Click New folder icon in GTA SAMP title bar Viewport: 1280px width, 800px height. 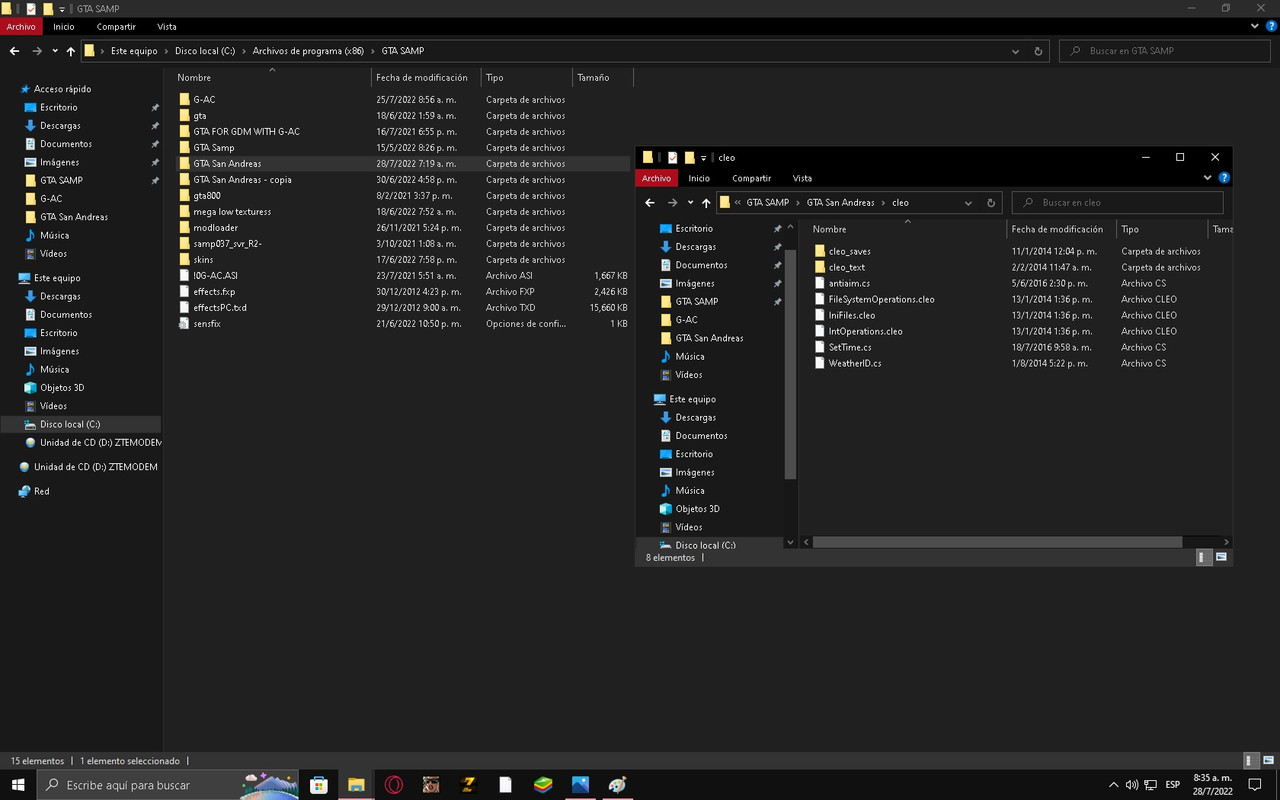(47, 9)
